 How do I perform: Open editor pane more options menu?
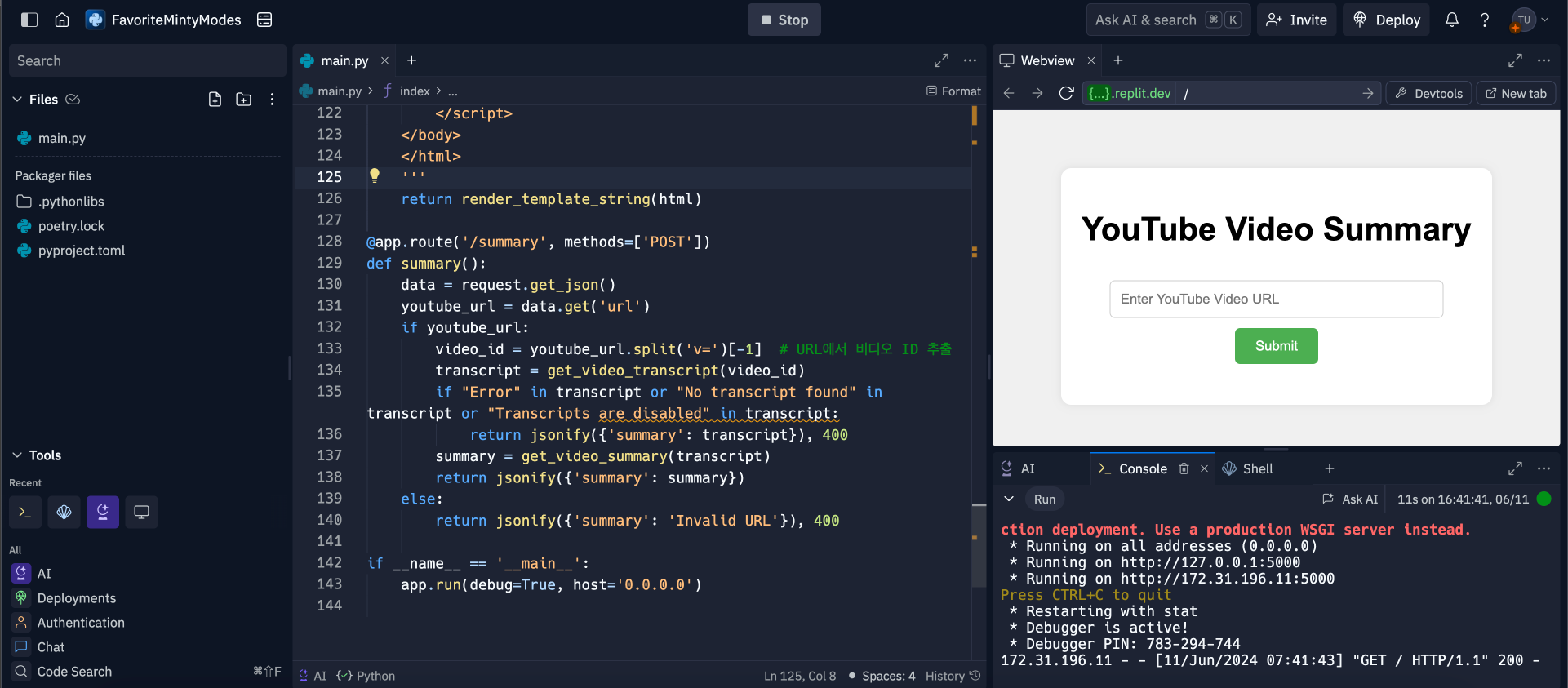[x=970, y=60]
